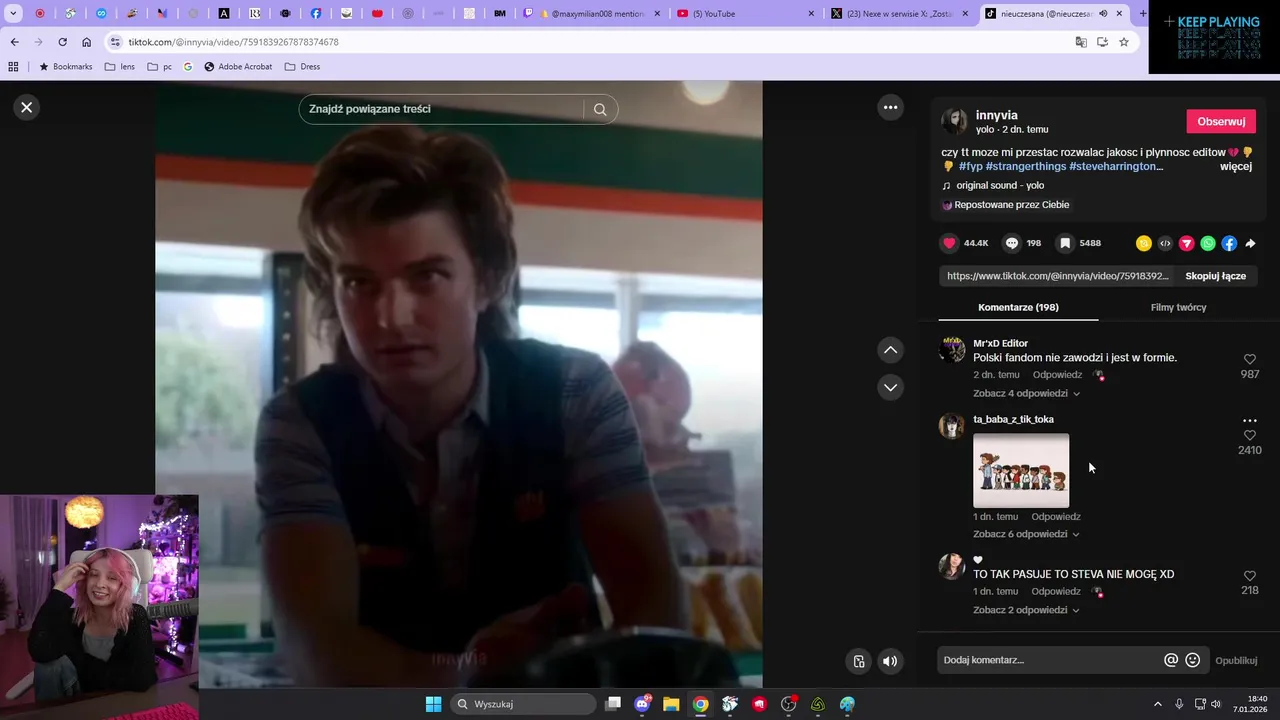Click the Wyszukaj taskbar search box
The width and height of the screenshot is (1280, 720).
coord(523,704)
